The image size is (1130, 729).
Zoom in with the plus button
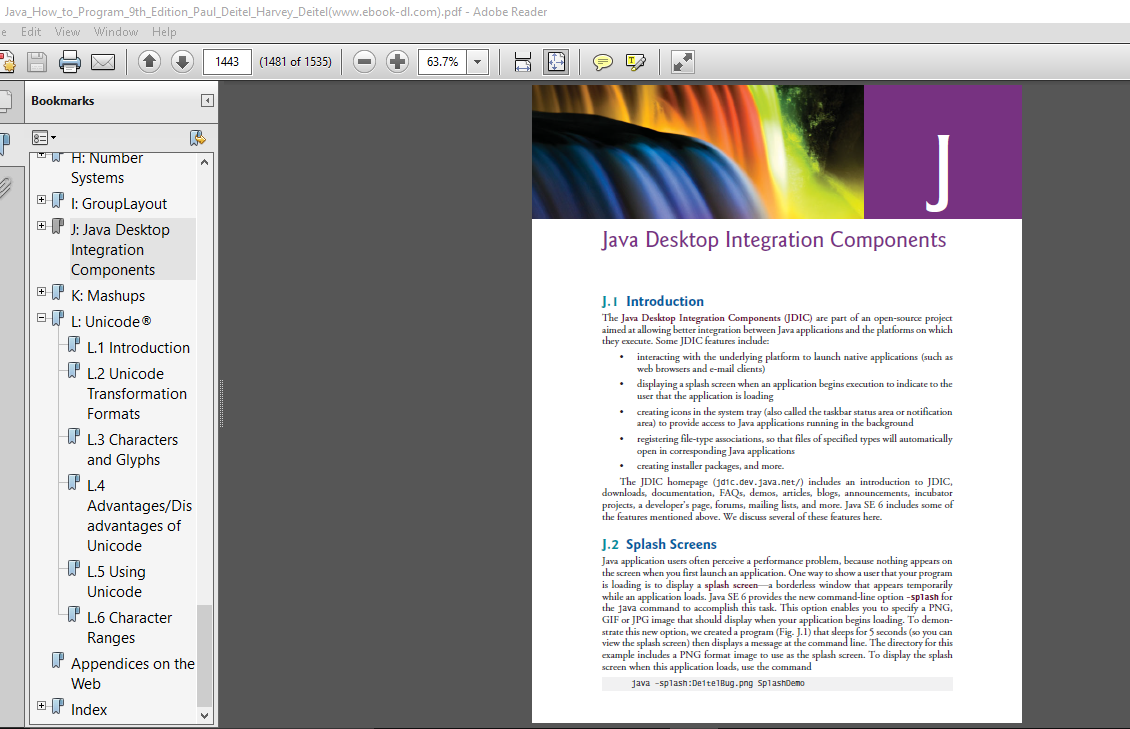coord(397,62)
